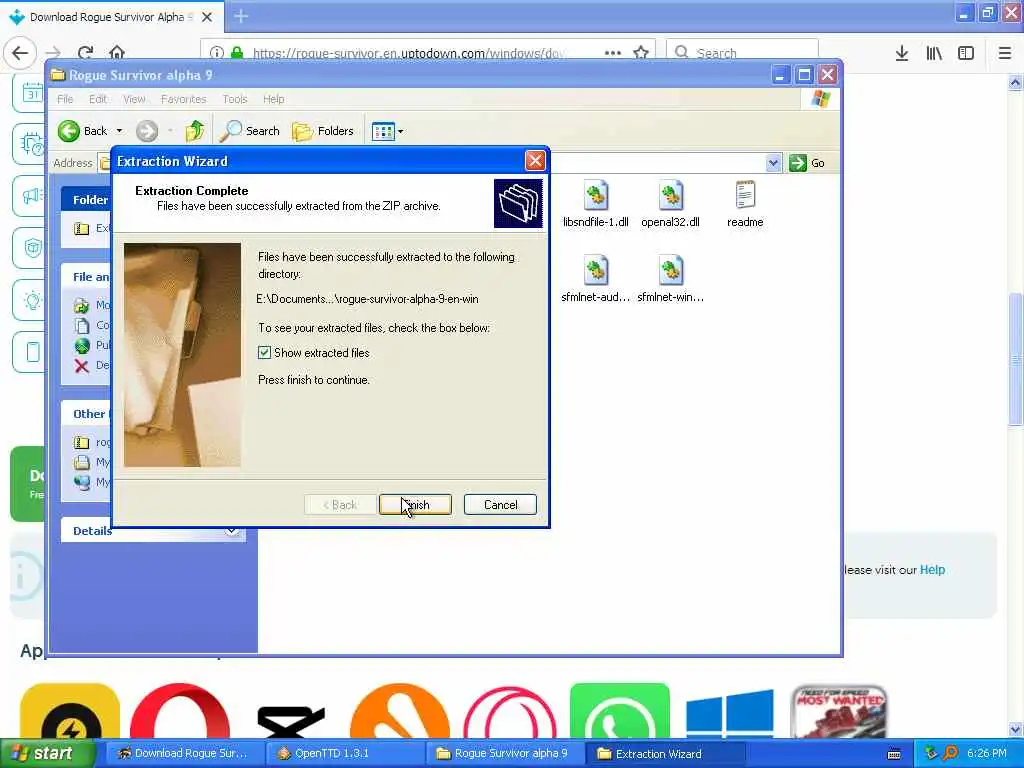The image size is (1024, 768).
Task: Click system tray clock
Action: (987, 753)
